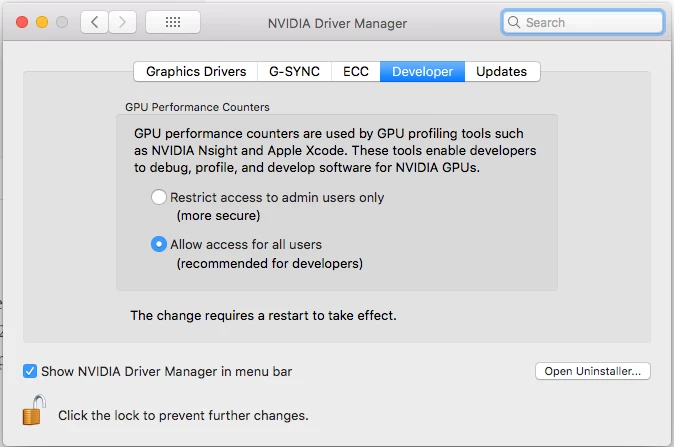Viewport: 674px width, 447px height.
Task: Select the Developer tab
Action: click(423, 71)
